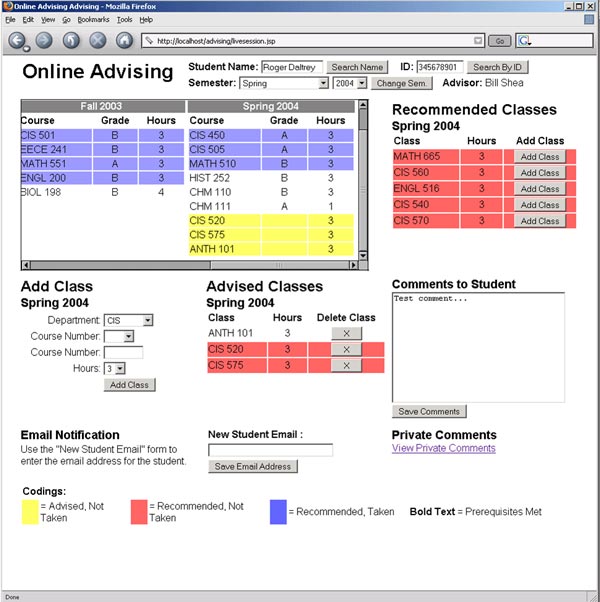Add class CIS 570 from recommended list
This screenshot has width=600, height=602.
[x=539, y=221]
